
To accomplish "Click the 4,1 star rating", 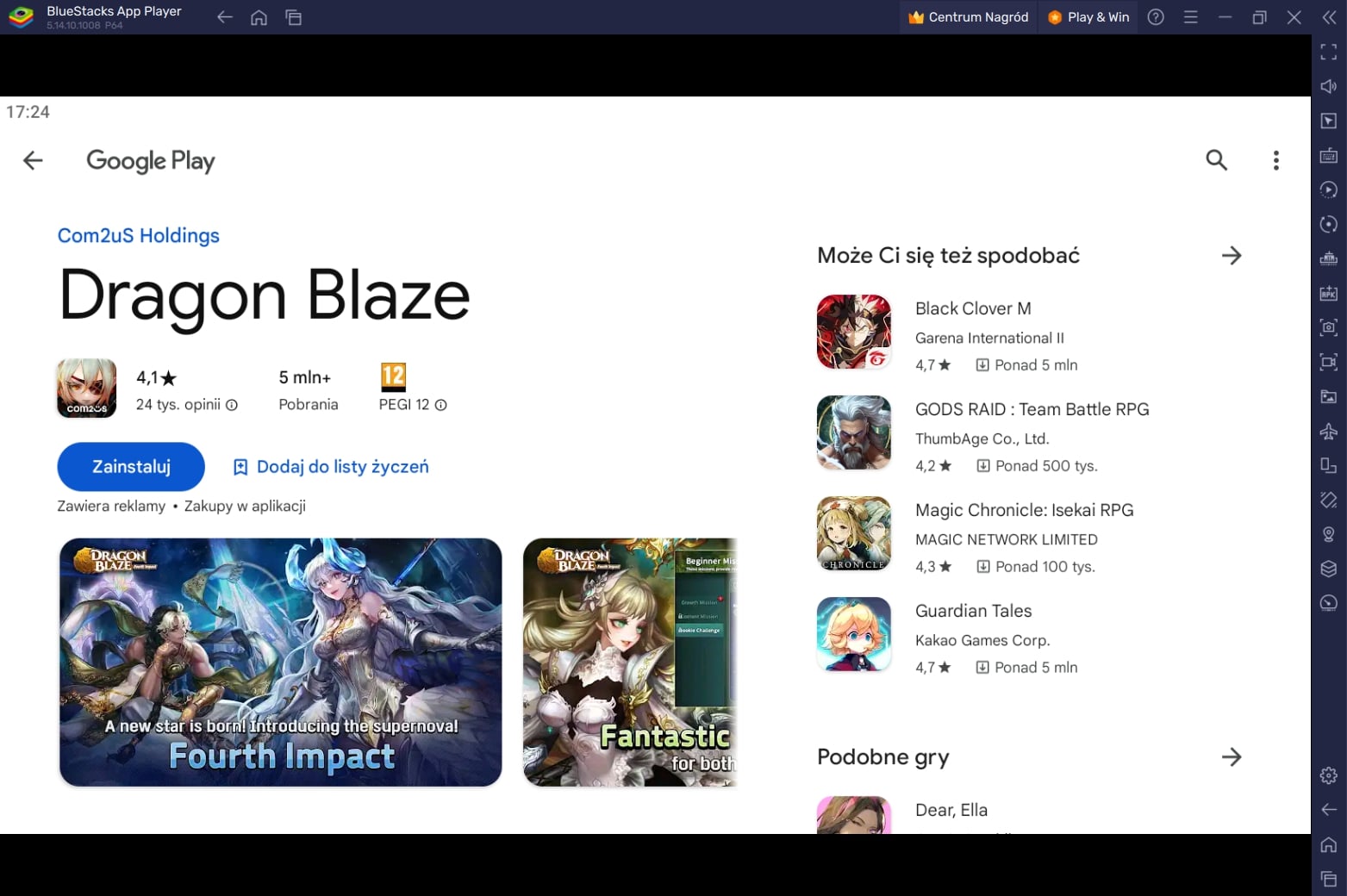I will coord(157,377).
